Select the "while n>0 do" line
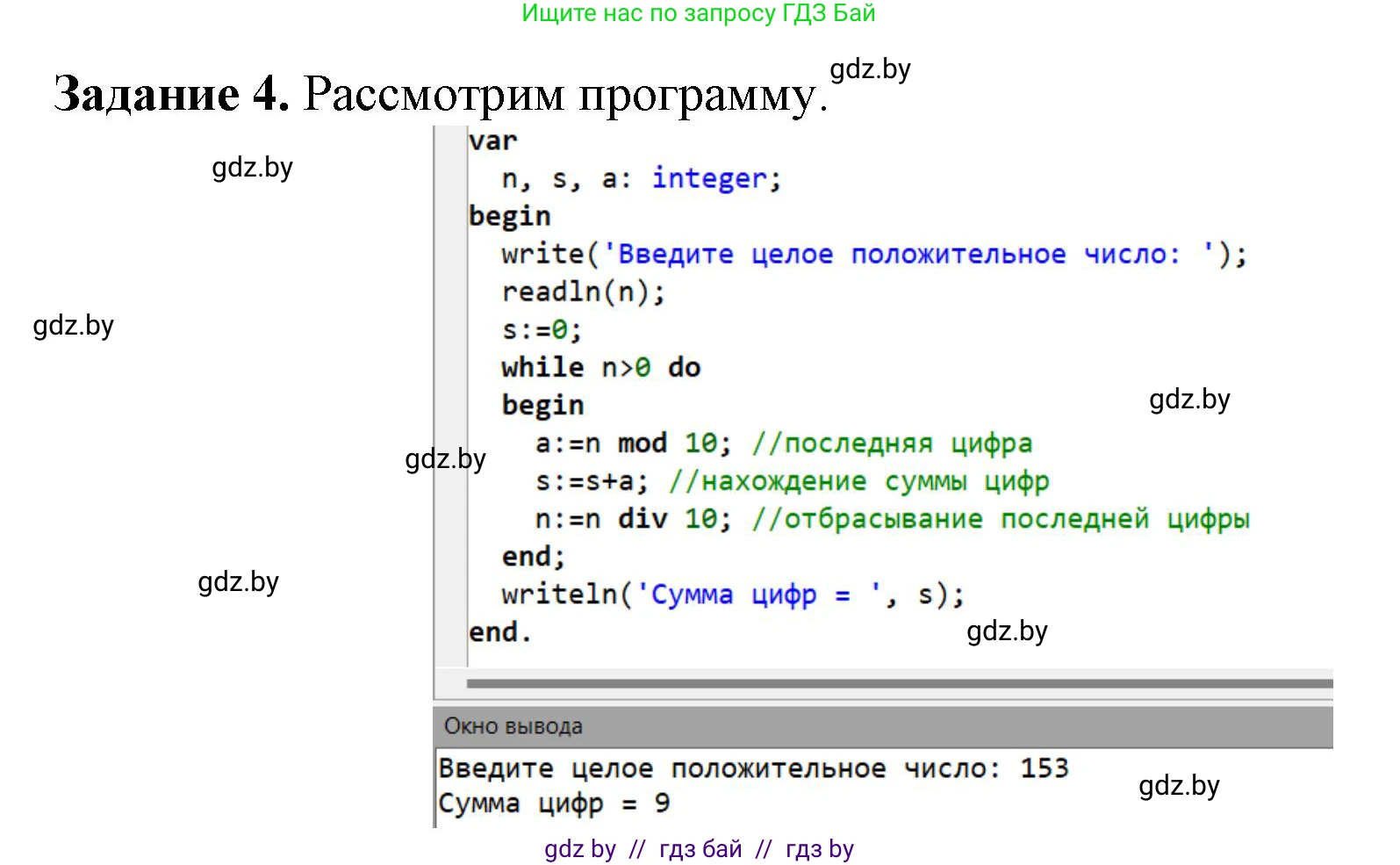This screenshot has width=1400, height=865. click(x=600, y=368)
